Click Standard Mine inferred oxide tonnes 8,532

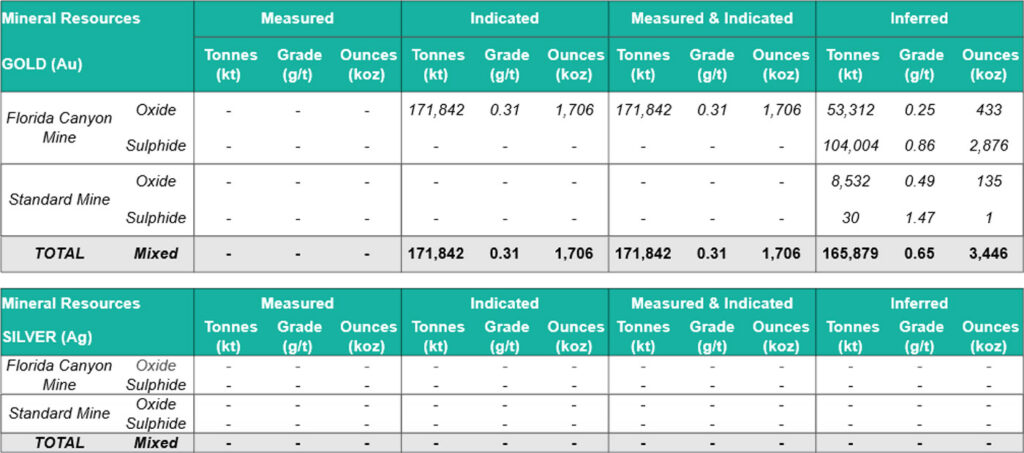pos(852,181)
